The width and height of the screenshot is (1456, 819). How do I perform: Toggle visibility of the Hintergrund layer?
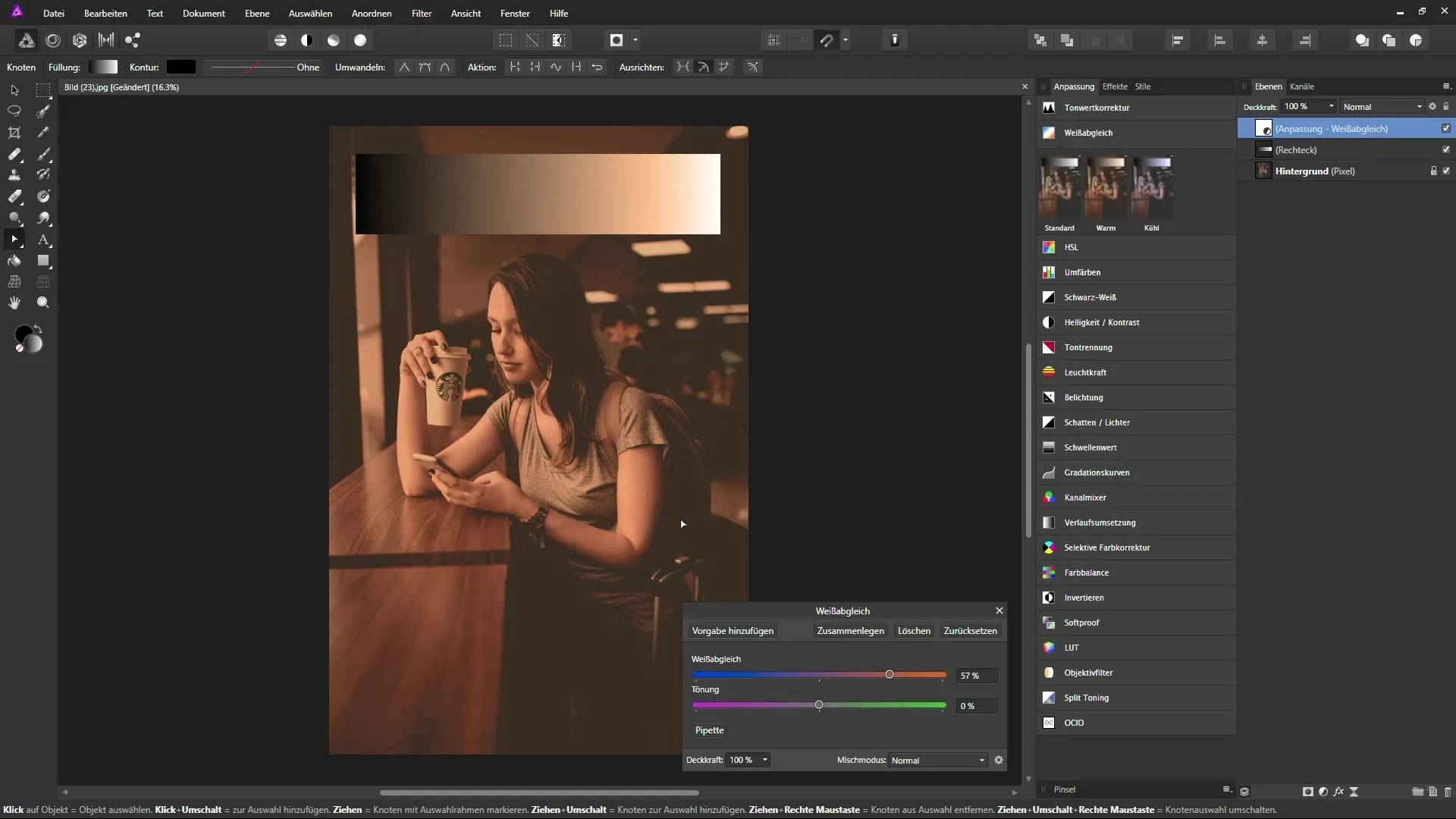(x=1446, y=171)
